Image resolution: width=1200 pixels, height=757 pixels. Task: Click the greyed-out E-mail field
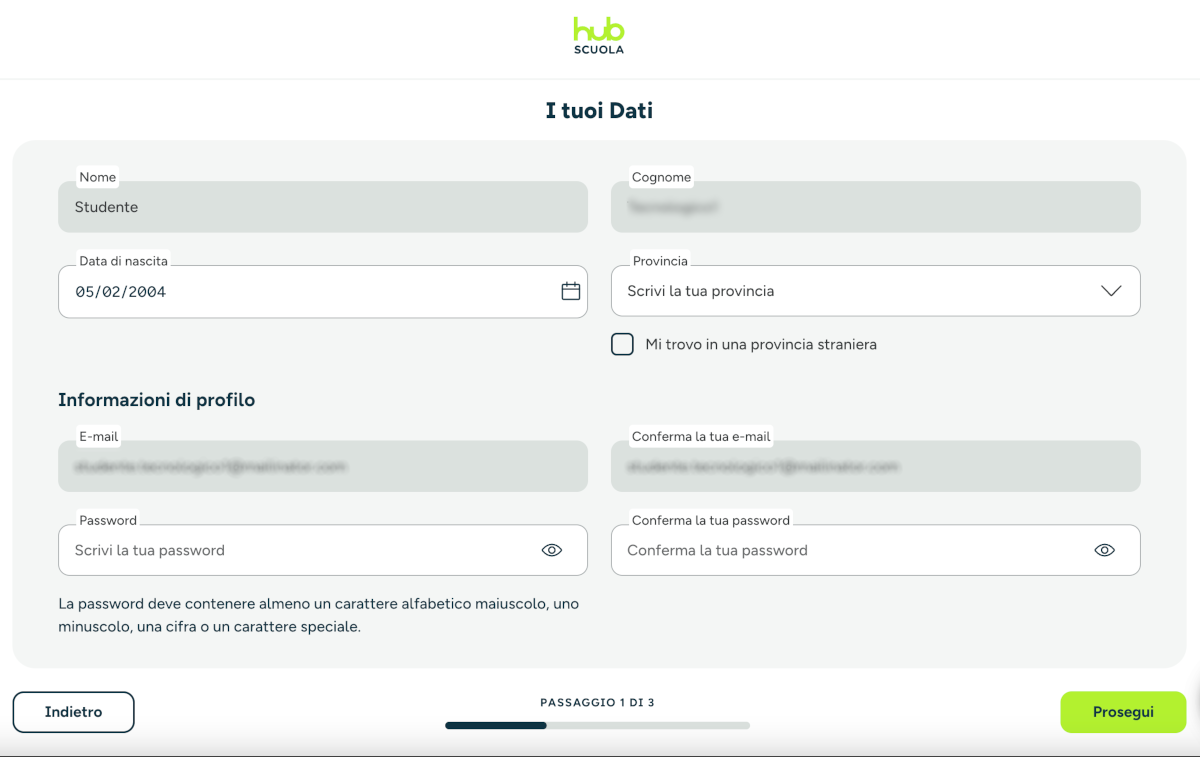pos(323,466)
